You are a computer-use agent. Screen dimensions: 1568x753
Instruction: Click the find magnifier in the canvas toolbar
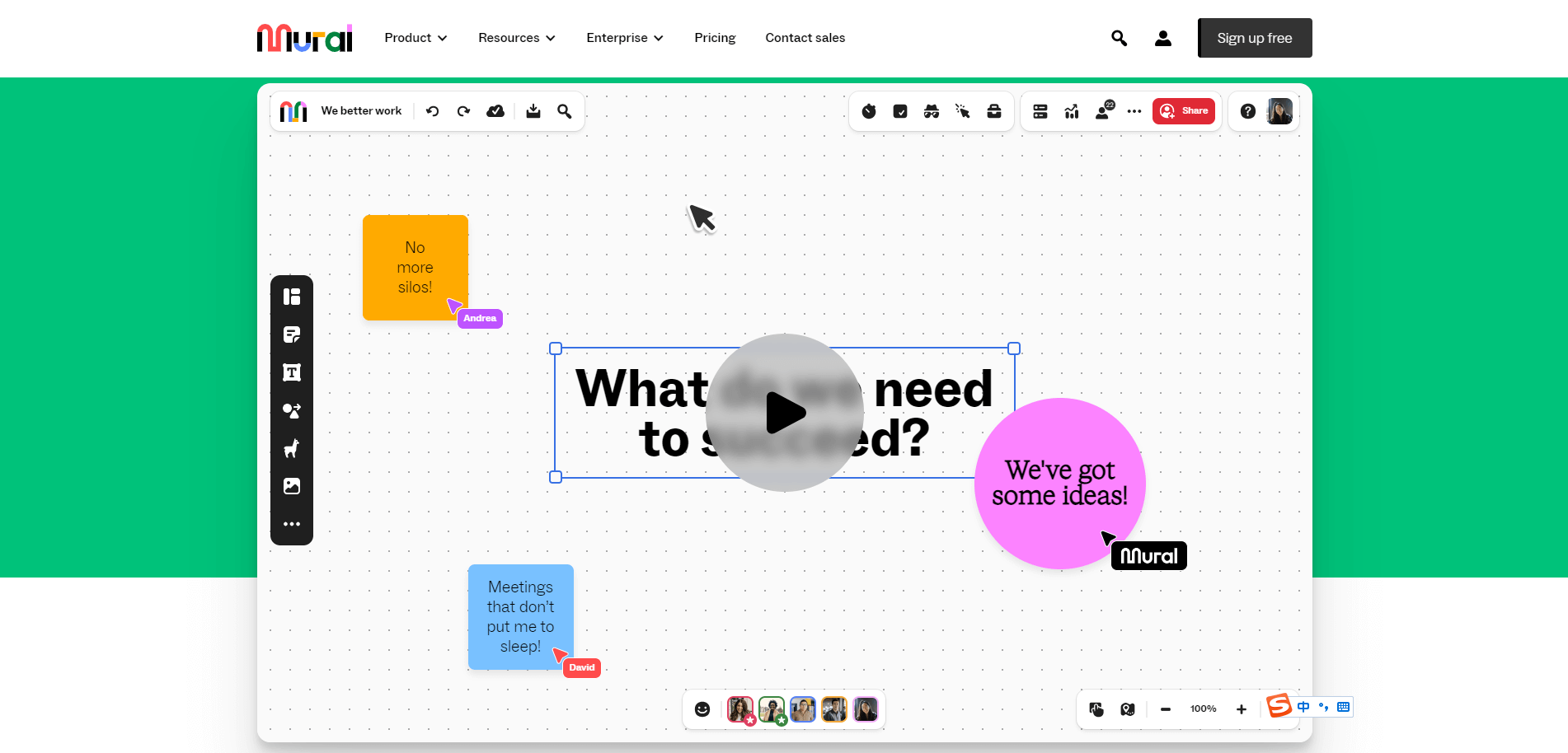click(565, 111)
